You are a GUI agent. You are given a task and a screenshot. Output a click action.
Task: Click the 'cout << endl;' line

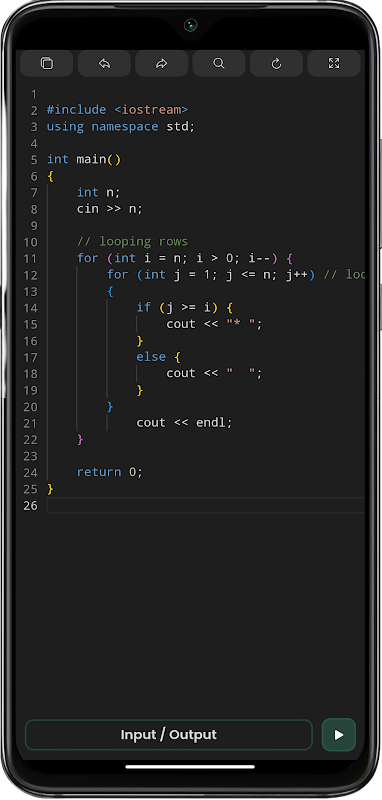[x=184, y=422]
